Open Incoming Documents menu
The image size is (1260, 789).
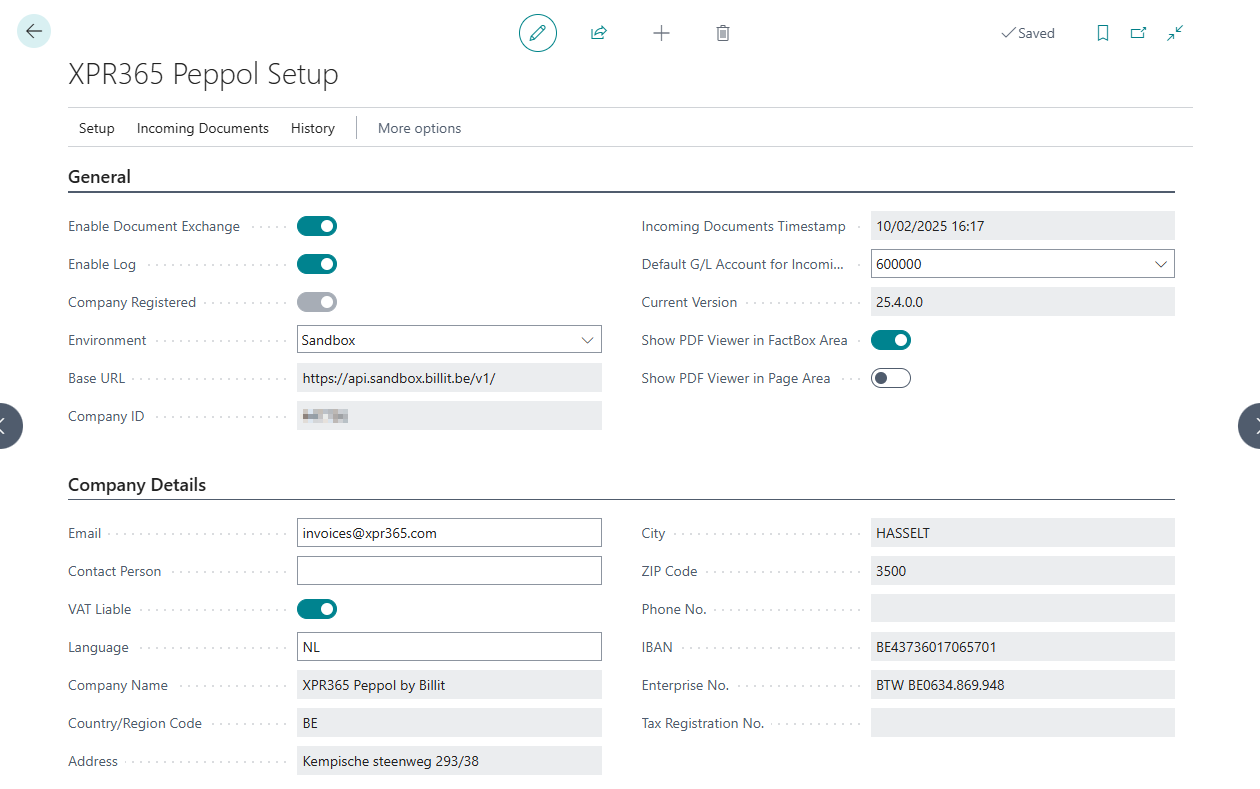pos(203,128)
